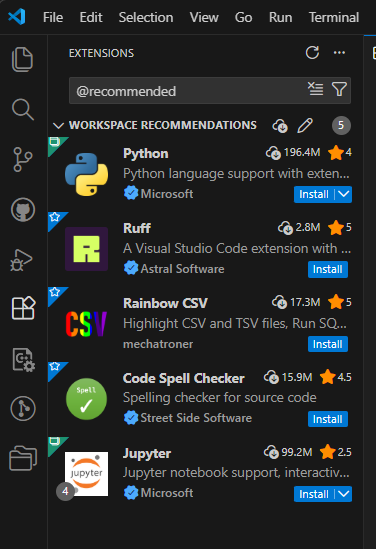Install the Code Spell Checker extension
The width and height of the screenshot is (376, 549).
click(328, 419)
